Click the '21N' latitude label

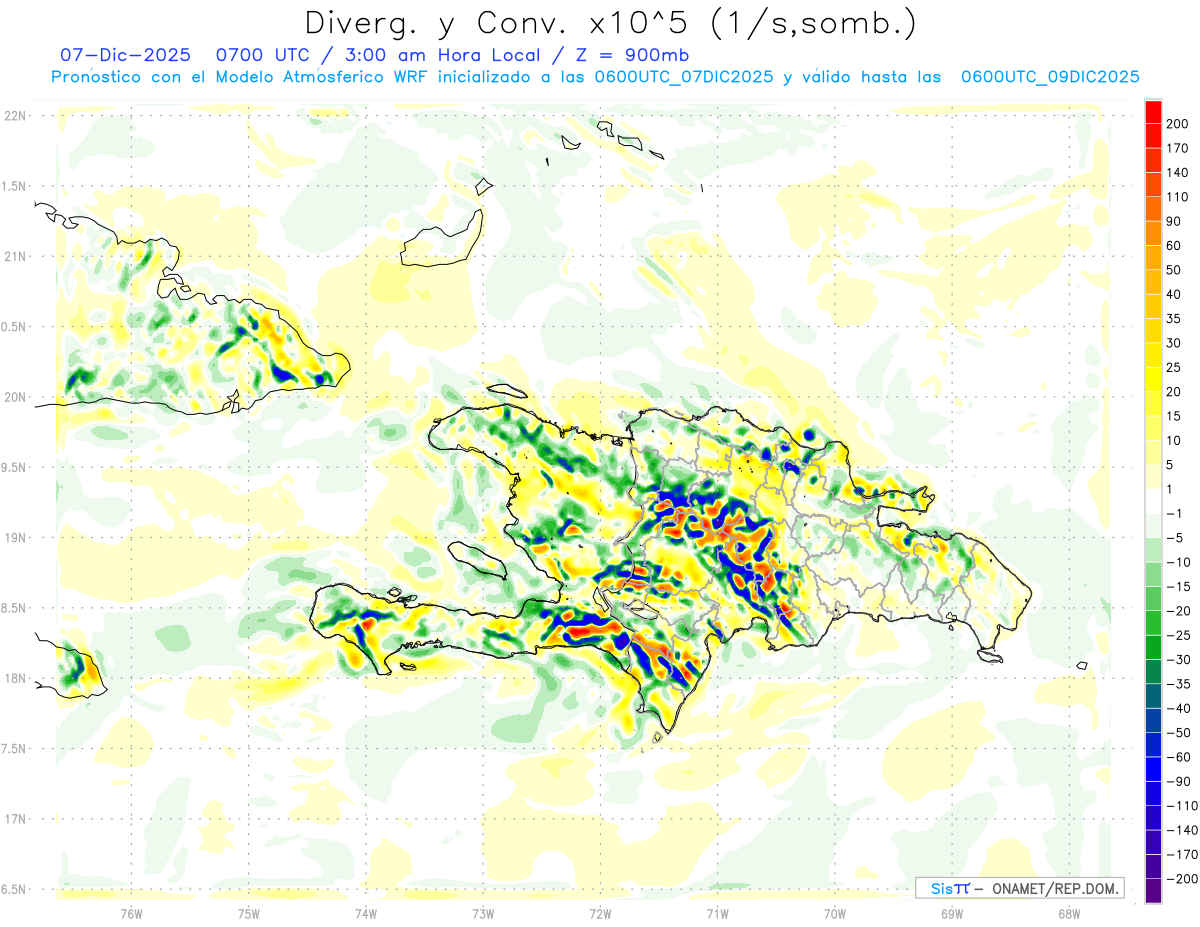(15, 257)
